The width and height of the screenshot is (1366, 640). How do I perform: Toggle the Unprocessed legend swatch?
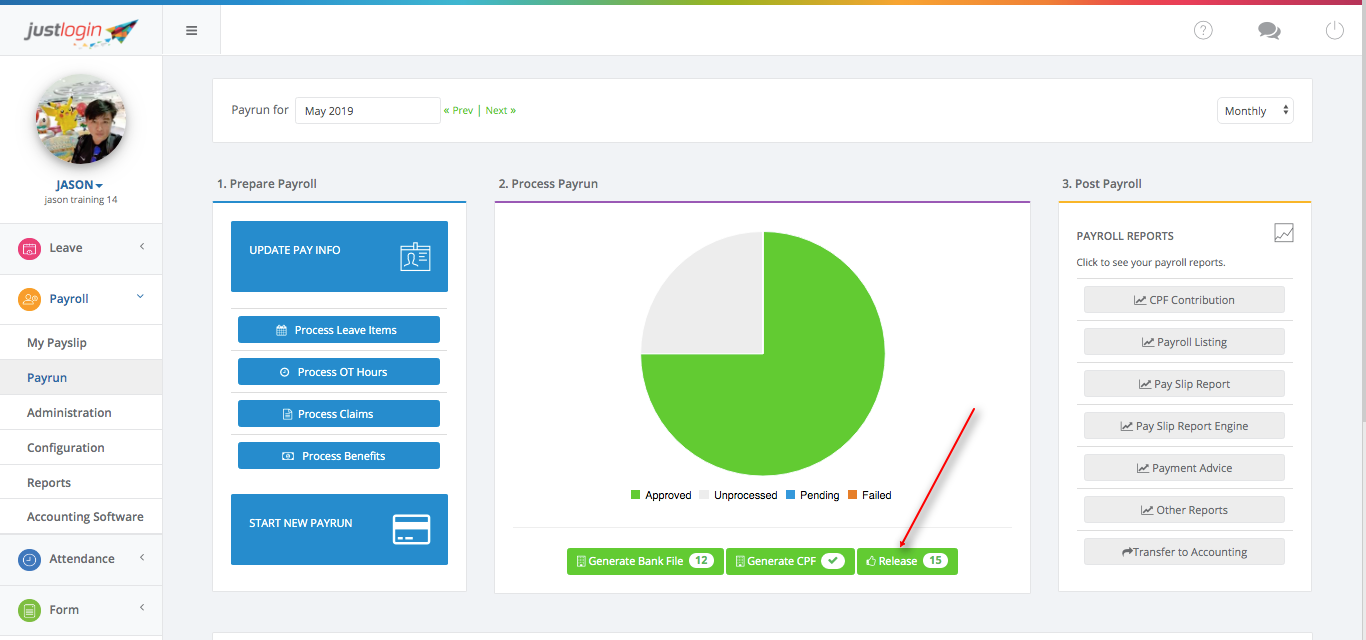(704, 495)
